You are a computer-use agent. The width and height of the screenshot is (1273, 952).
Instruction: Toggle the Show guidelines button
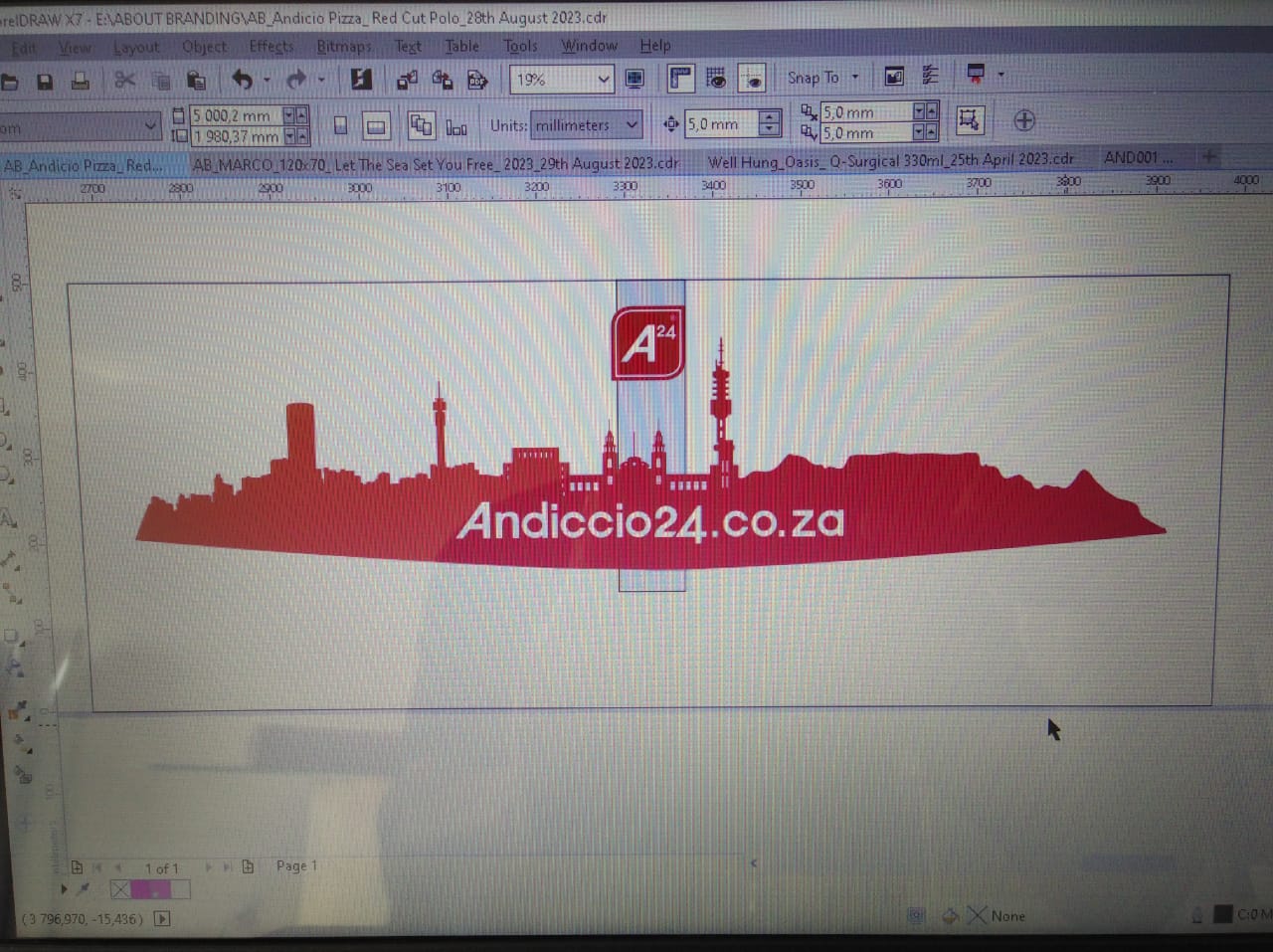click(753, 78)
